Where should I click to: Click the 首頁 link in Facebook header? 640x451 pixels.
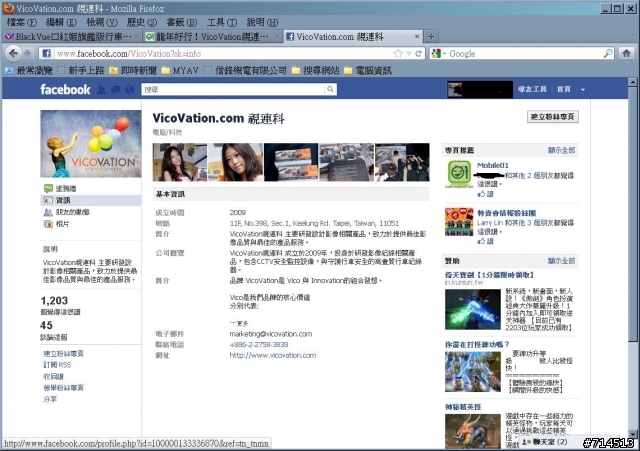coord(564,89)
